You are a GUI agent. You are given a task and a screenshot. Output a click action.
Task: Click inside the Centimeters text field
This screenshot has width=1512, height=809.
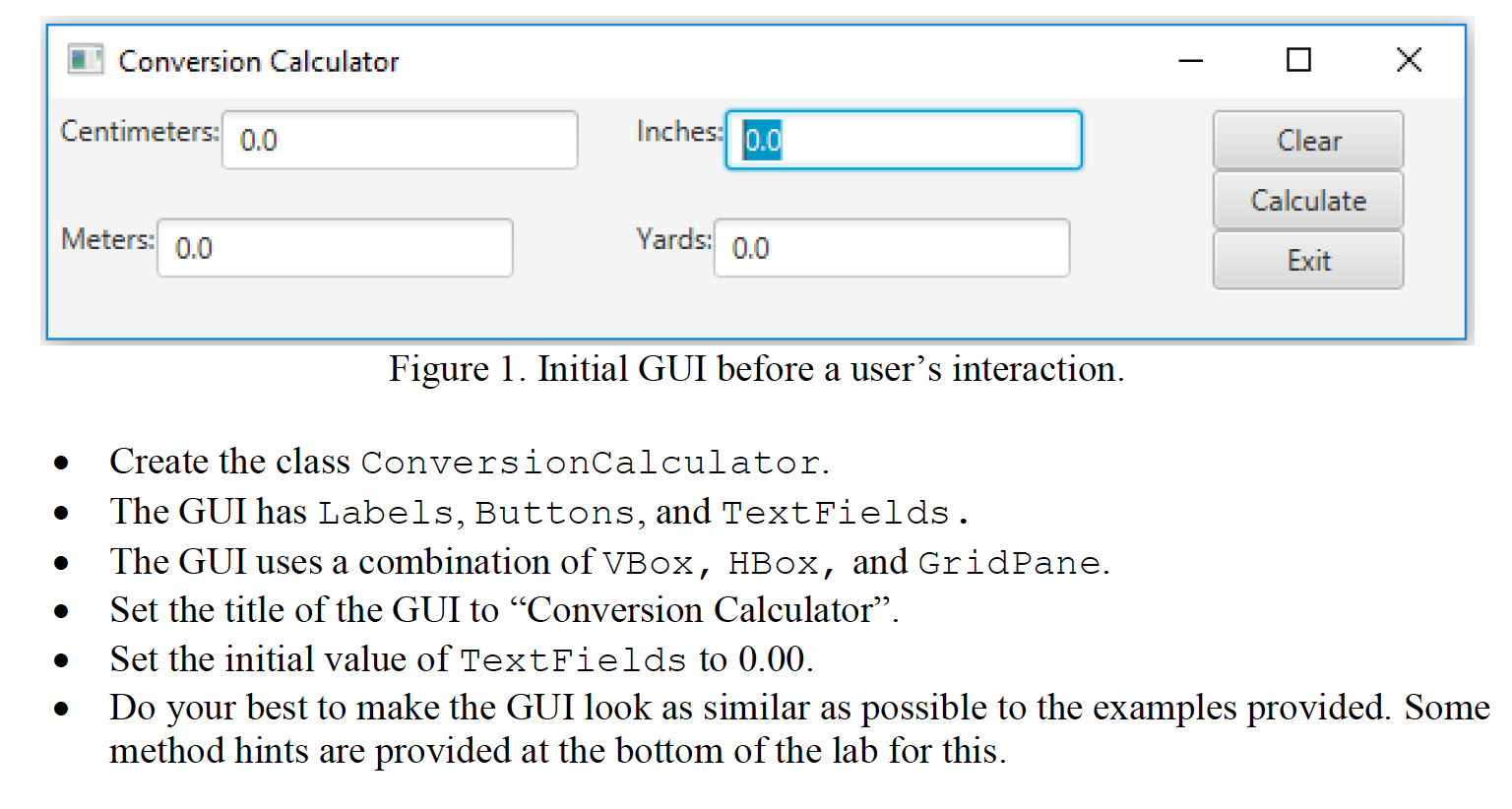399,140
